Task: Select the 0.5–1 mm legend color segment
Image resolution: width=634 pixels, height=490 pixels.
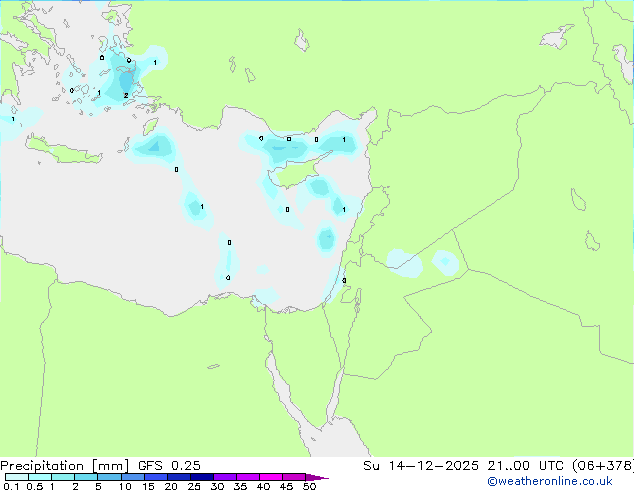Action: tap(40, 477)
